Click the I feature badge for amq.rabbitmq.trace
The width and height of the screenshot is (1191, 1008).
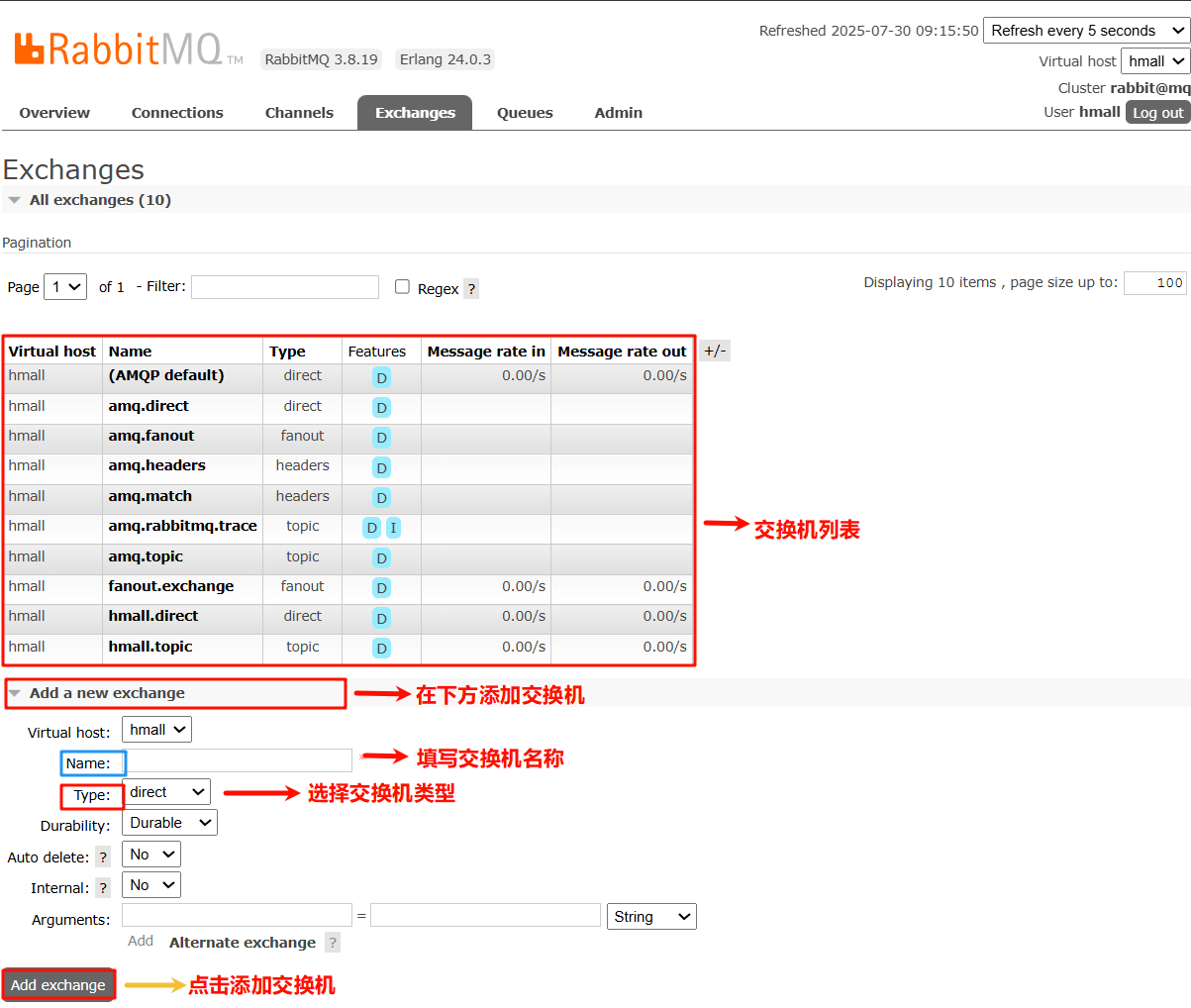tap(393, 528)
